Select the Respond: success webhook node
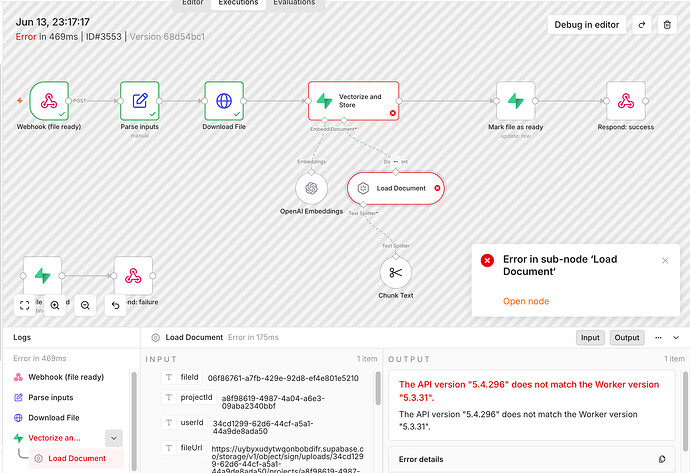The width and height of the screenshot is (690, 473). pyautogui.click(x=626, y=101)
